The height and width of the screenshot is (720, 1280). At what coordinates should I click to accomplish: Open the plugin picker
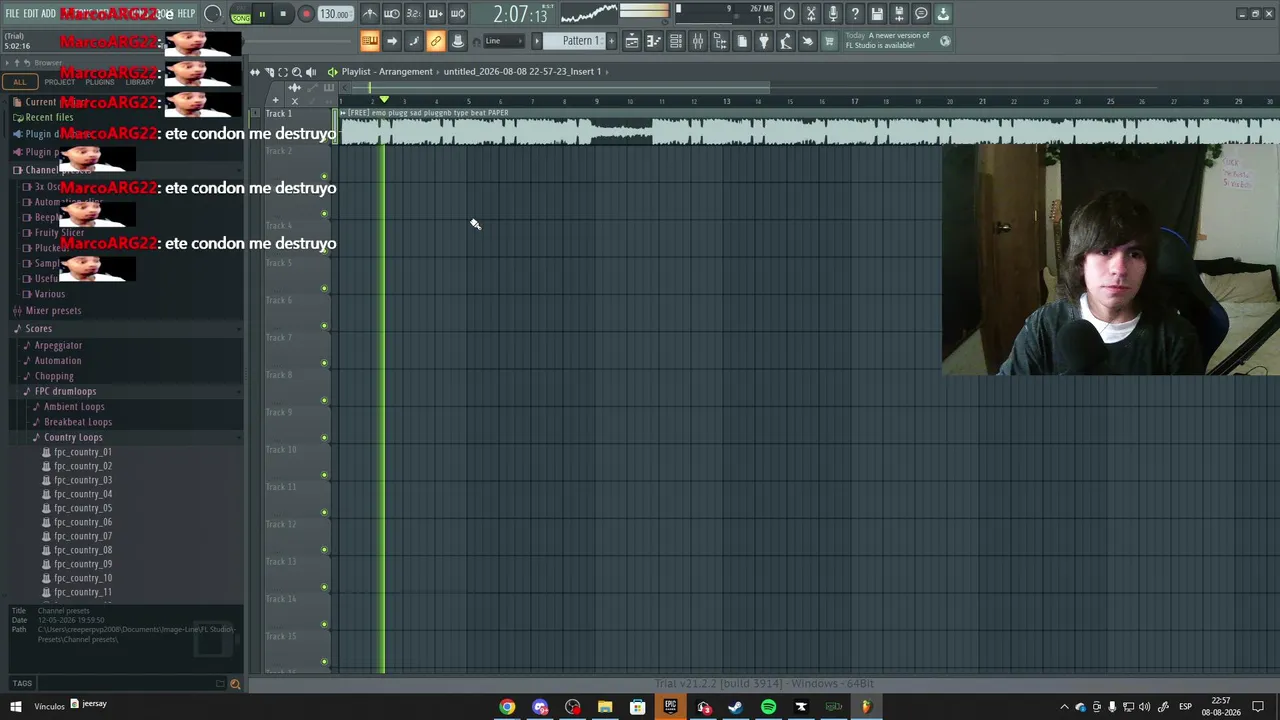pyautogui.click(x=764, y=41)
